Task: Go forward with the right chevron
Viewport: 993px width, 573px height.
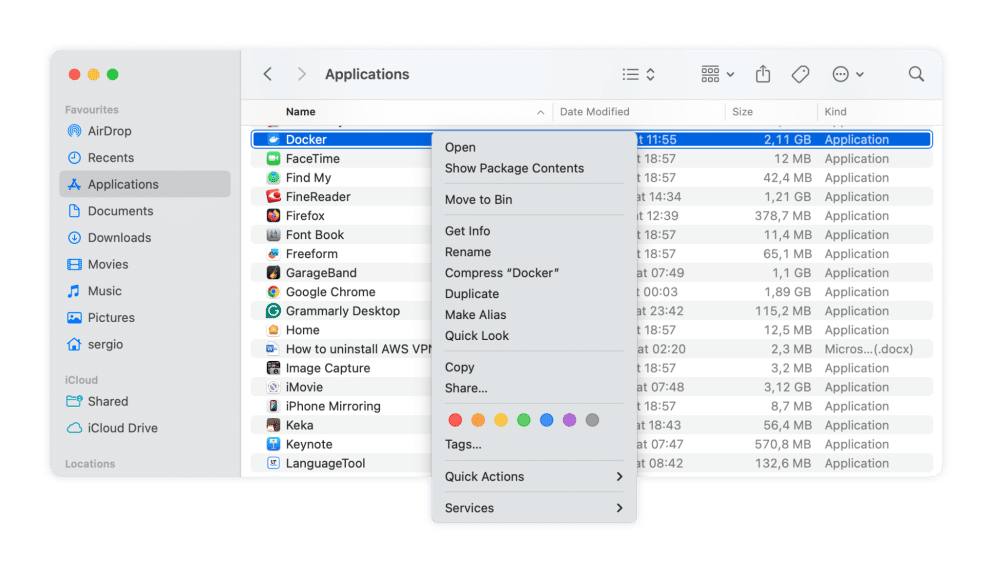Action: tap(301, 74)
